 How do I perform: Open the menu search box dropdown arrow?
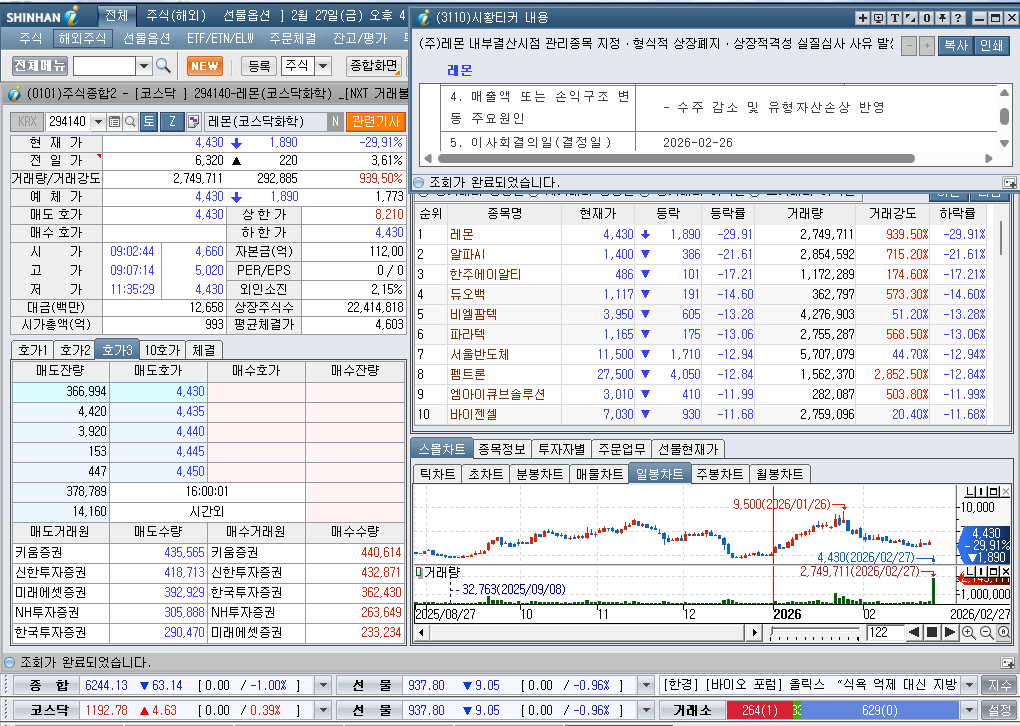click(144, 66)
